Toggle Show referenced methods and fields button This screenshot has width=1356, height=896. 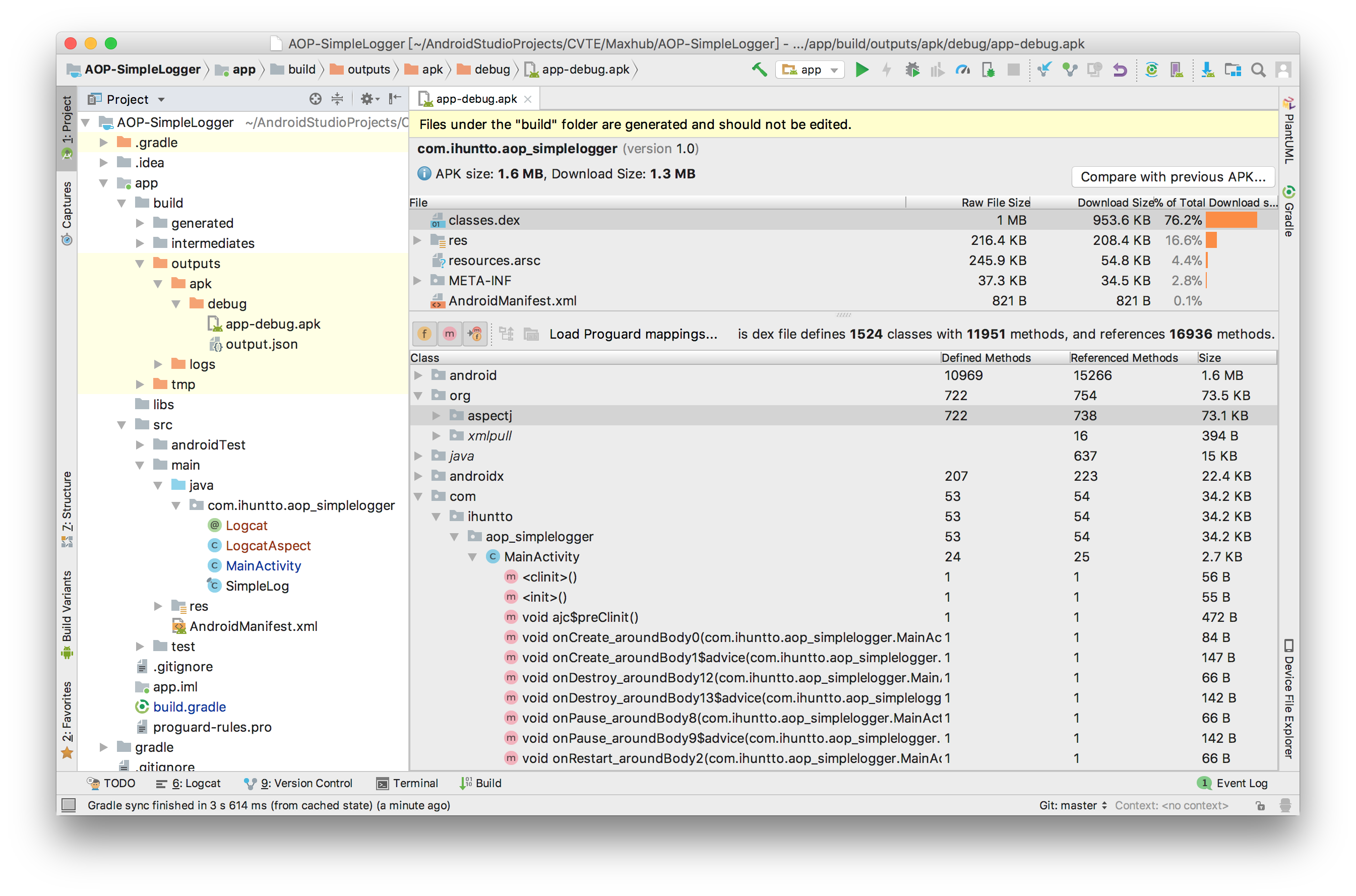[x=474, y=334]
